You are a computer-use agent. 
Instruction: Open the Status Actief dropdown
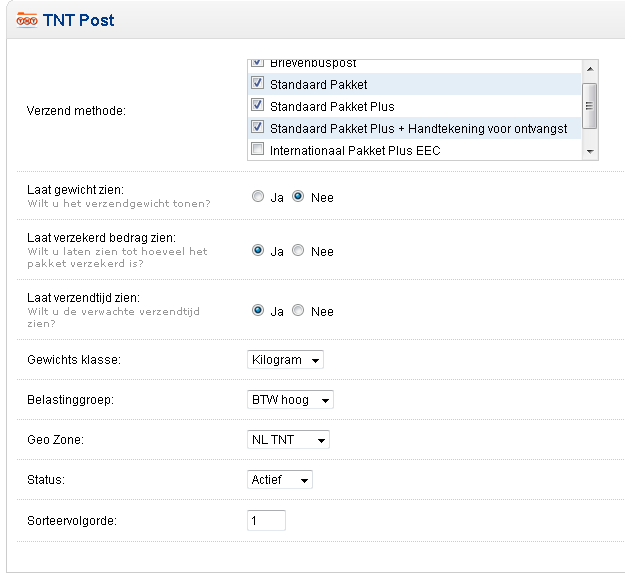(x=280, y=480)
